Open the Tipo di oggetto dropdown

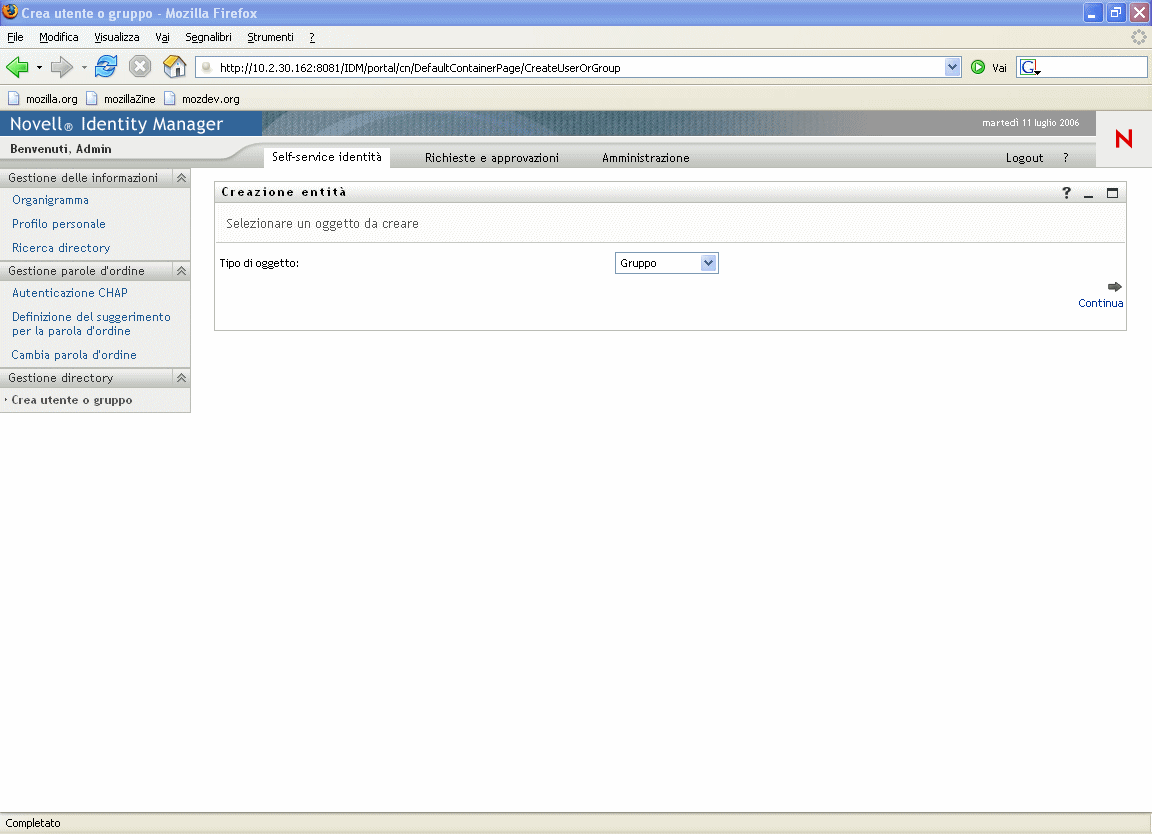(666, 263)
